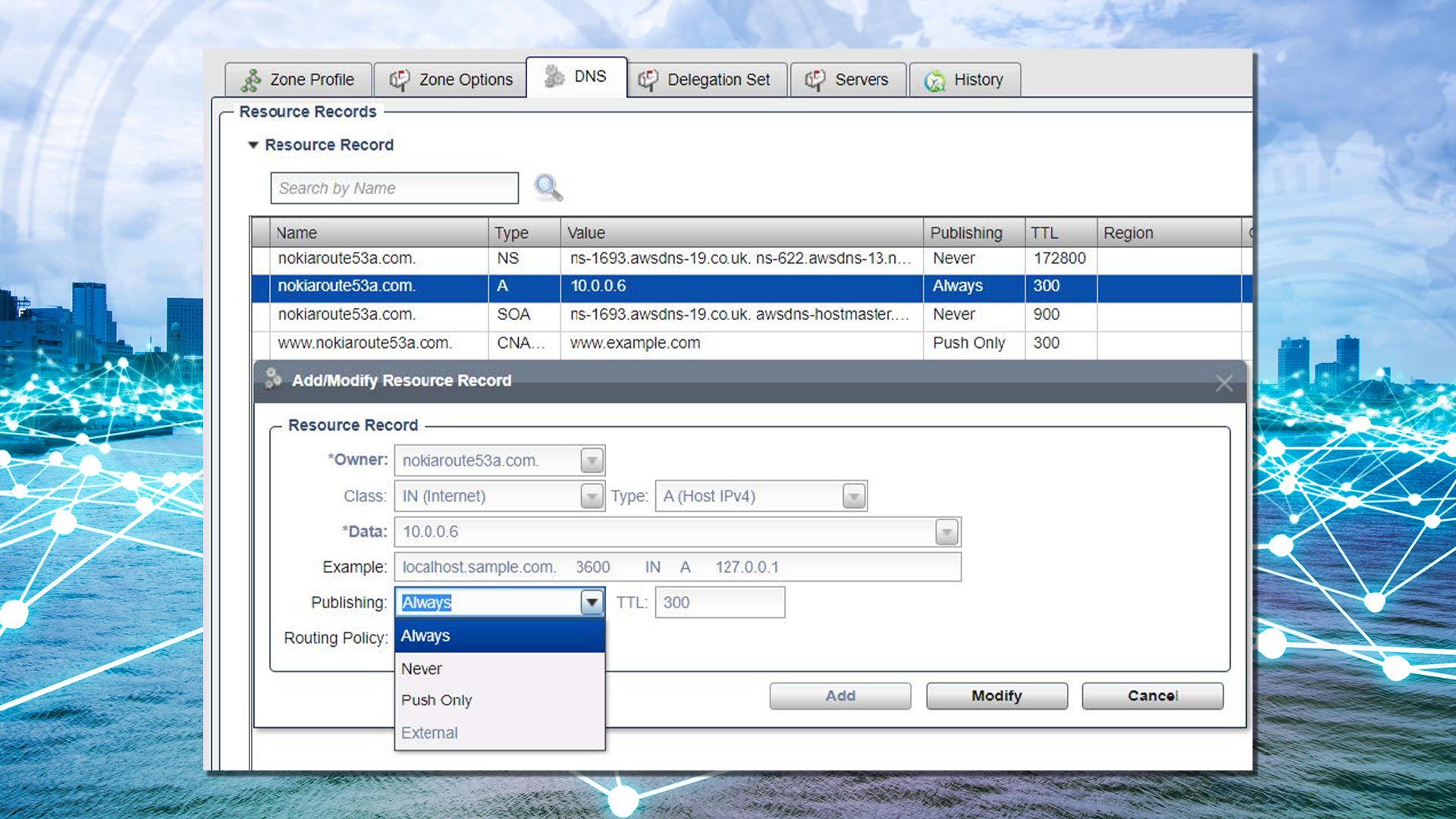Click the Modify button

coord(996,695)
